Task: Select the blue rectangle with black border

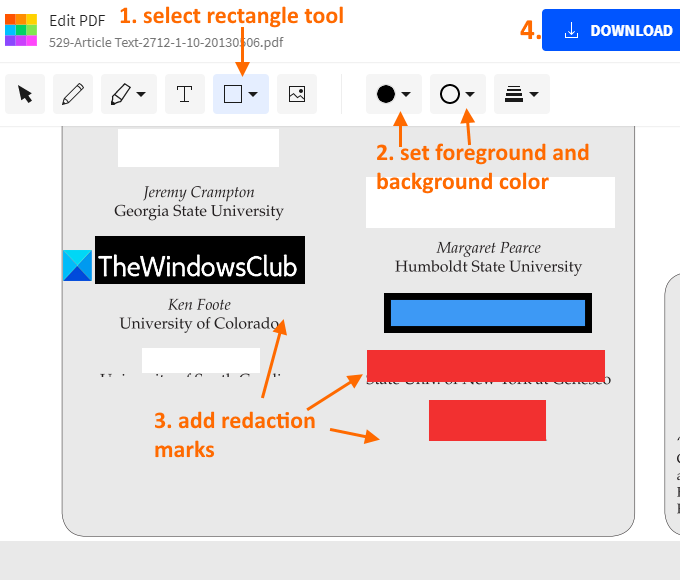Action: pyautogui.click(x=488, y=313)
